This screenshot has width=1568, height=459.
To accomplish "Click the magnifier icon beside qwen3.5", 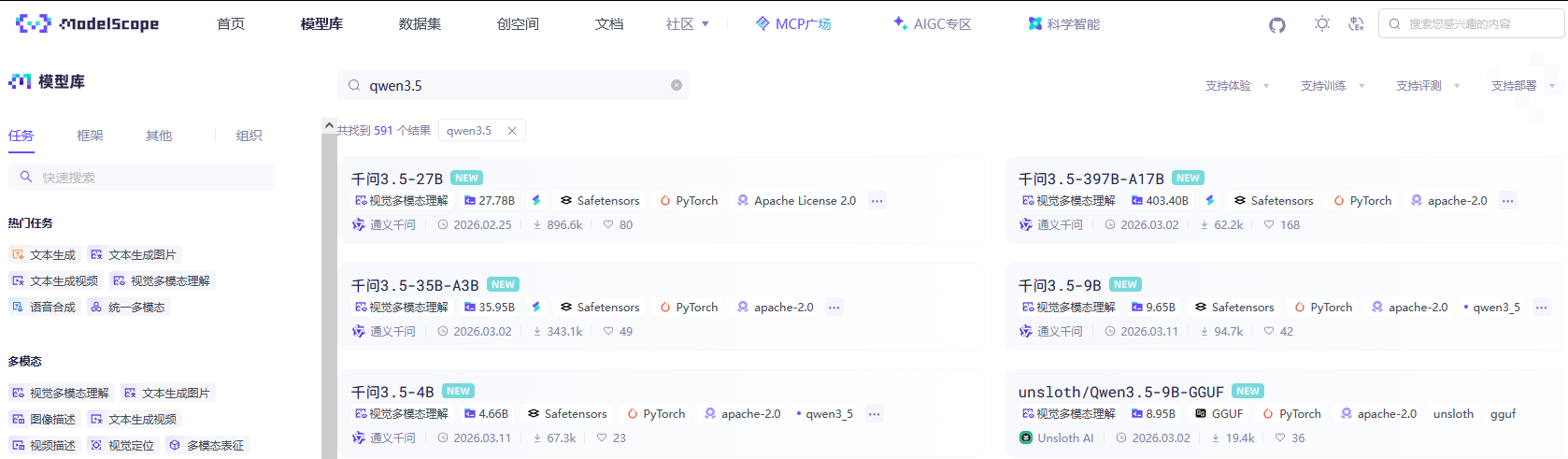I will click(x=354, y=85).
